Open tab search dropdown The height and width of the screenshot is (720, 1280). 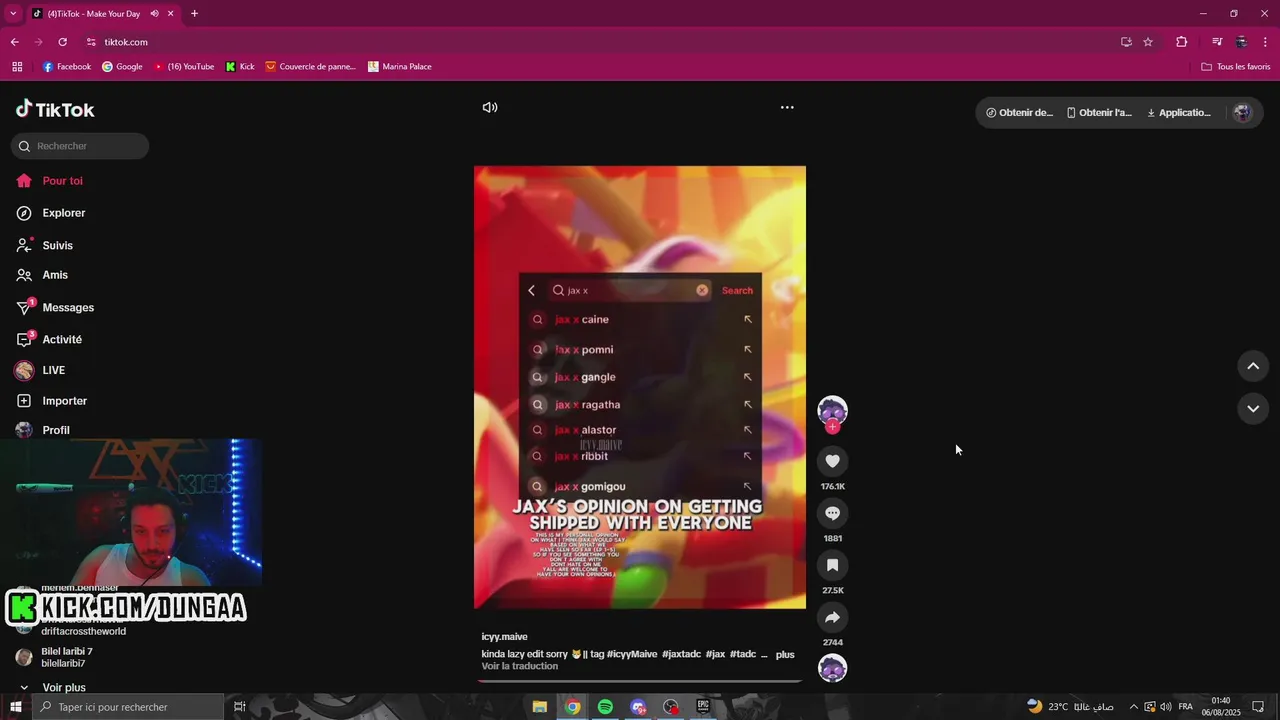[13, 14]
